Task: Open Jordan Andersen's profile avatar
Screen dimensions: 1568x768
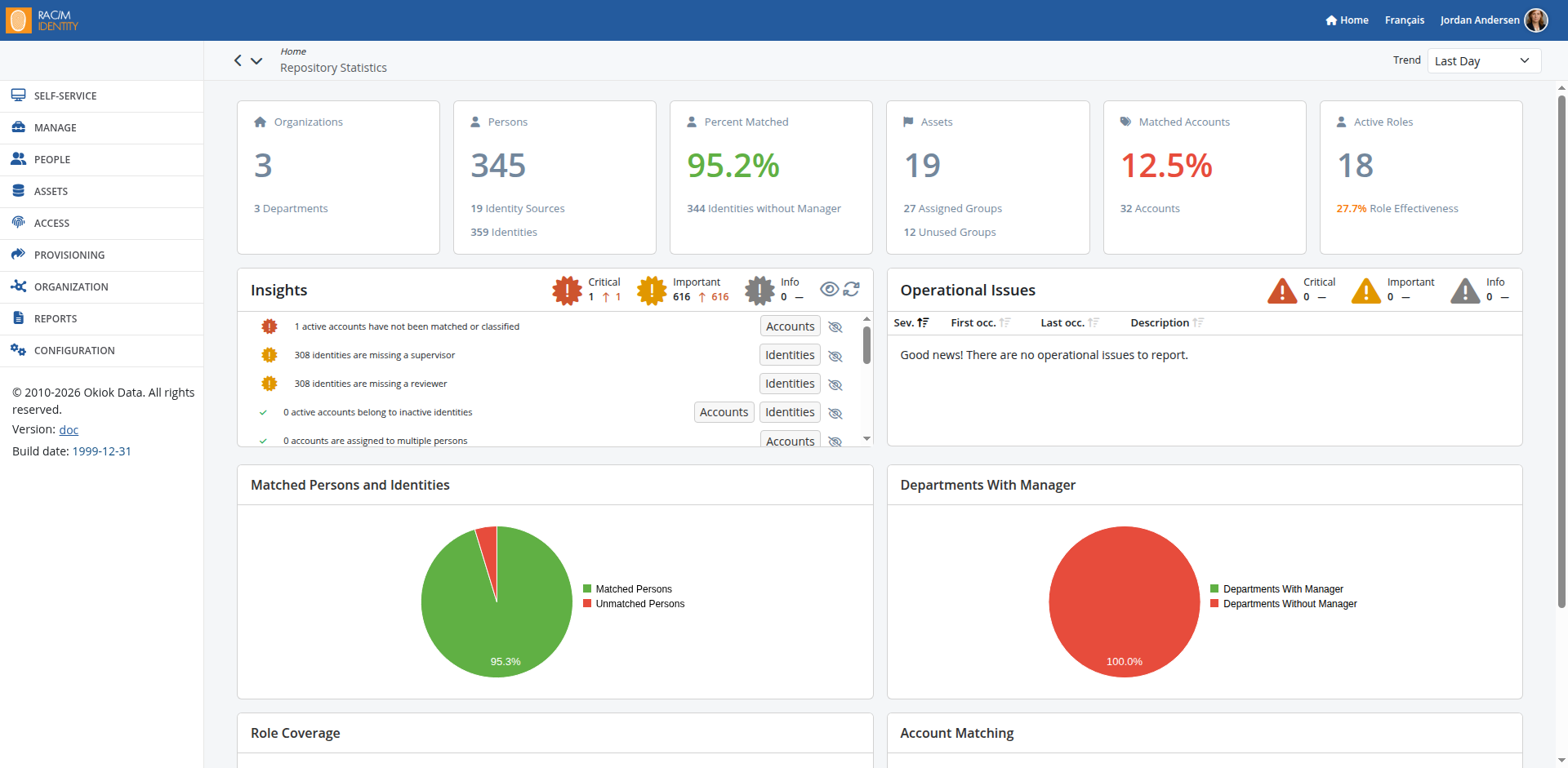Action: [x=1535, y=20]
